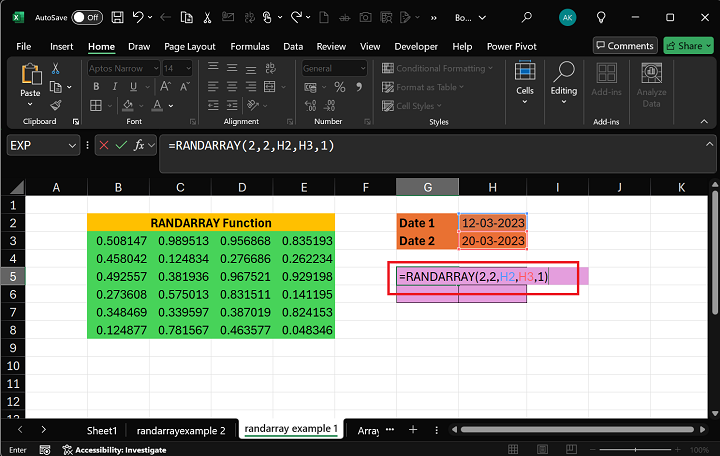
Task: Open the AK account avatar
Action: pyautogui.click(x=568, y=17)
